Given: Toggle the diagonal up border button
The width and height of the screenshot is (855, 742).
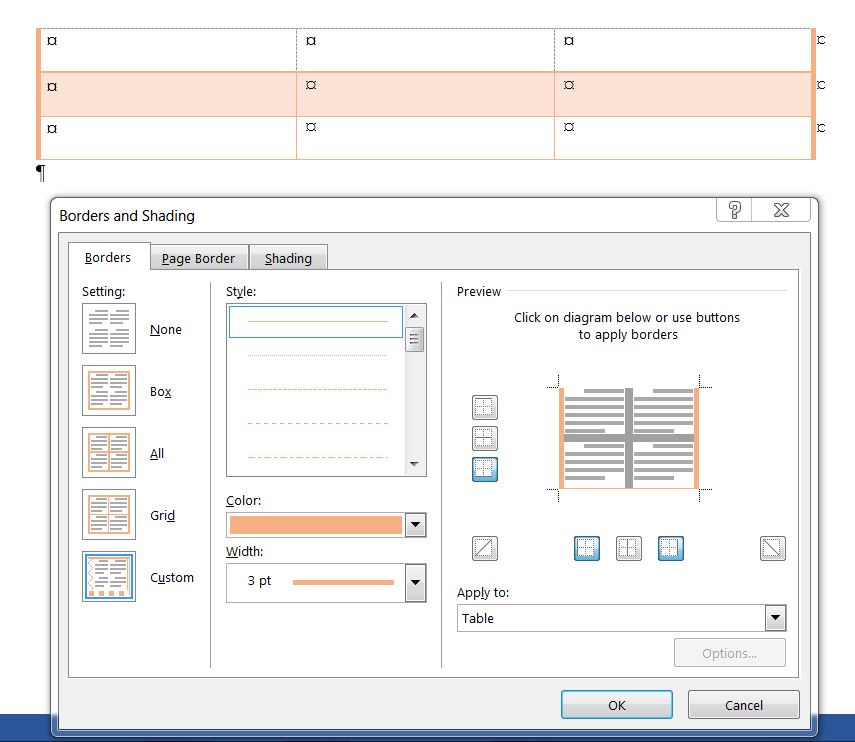Looking at the screenshot, I should click(484, 548).
